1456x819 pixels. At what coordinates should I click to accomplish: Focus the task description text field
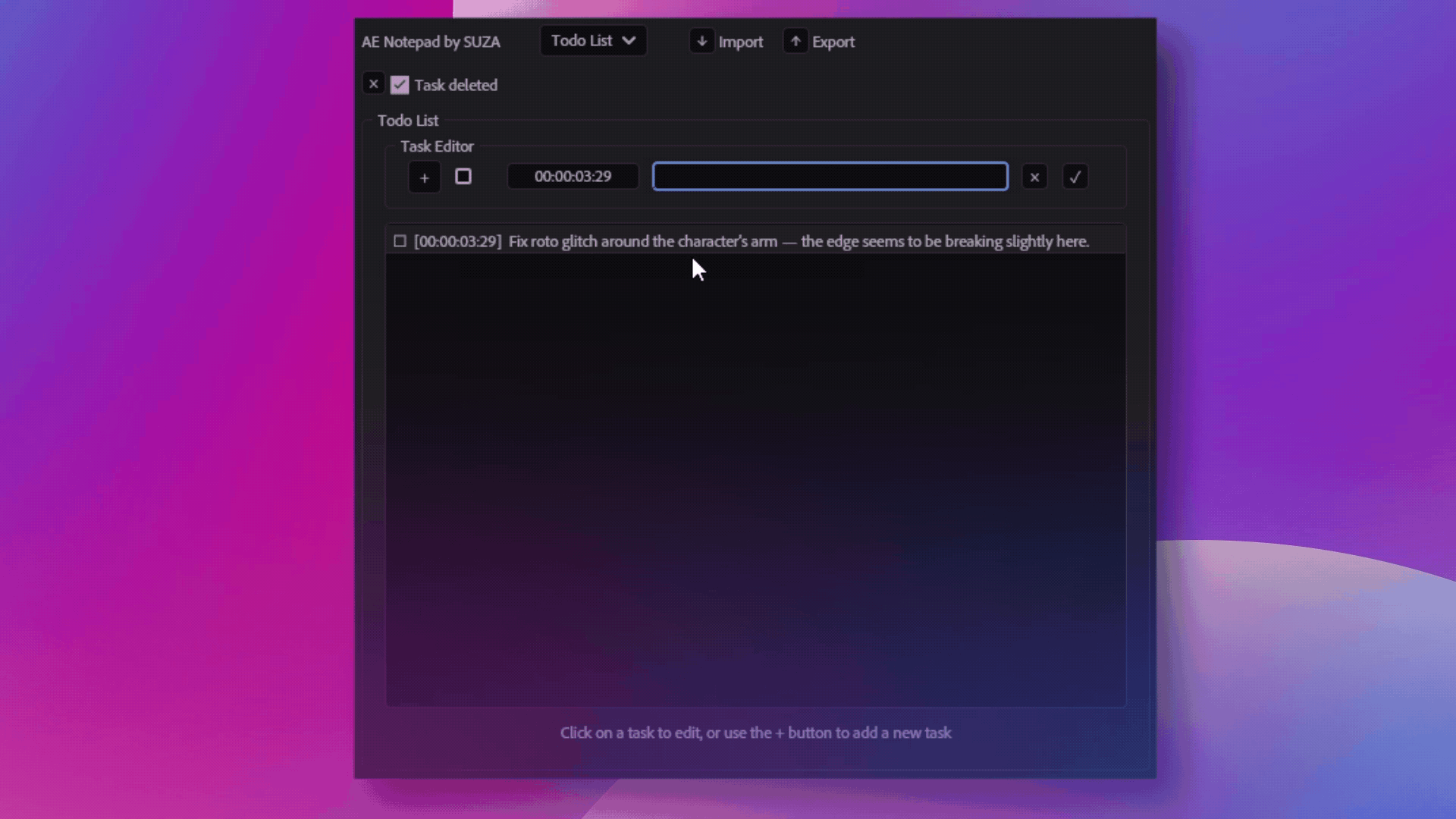[830, 177]
